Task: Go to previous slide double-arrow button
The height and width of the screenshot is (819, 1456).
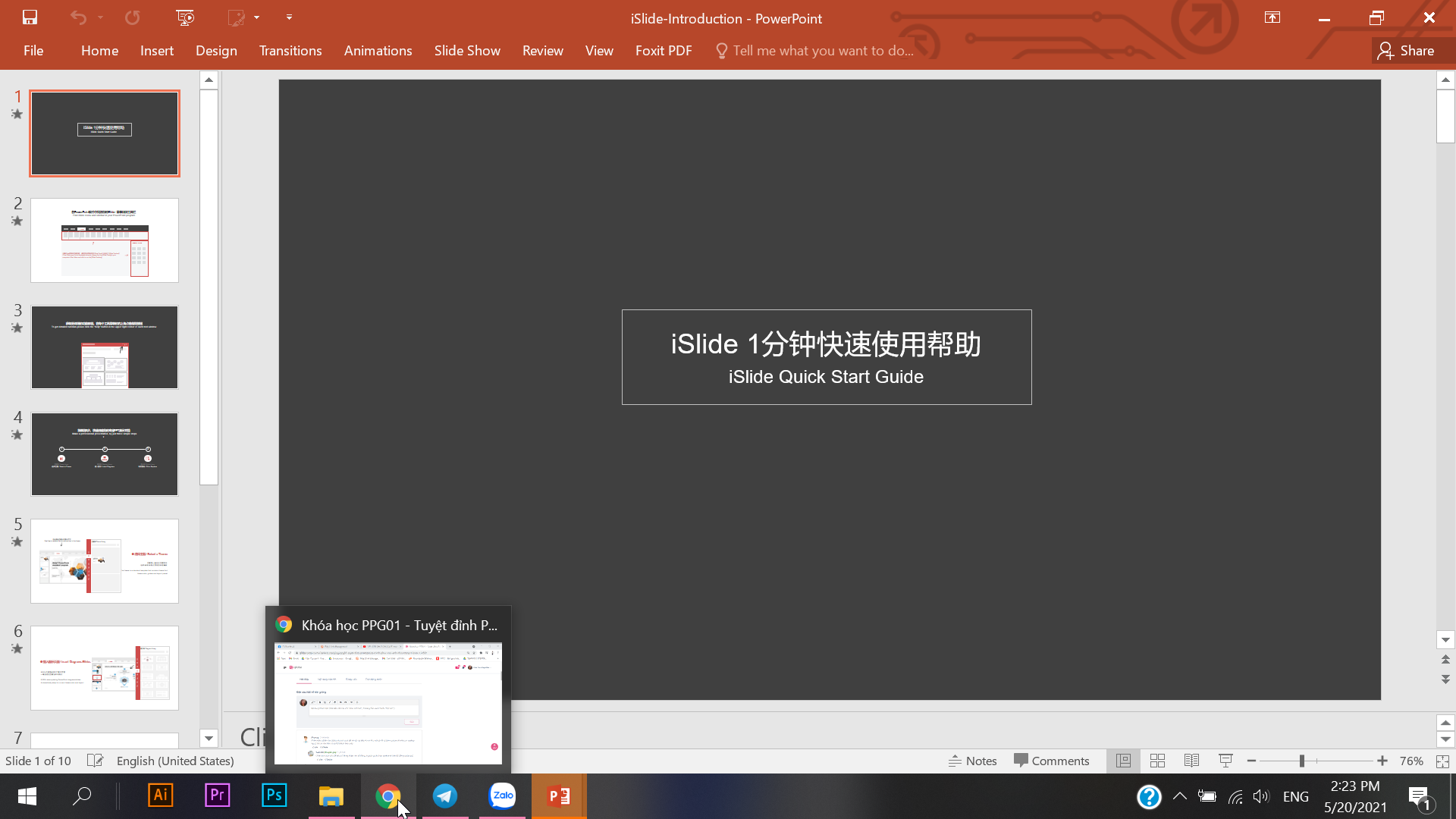Action: (1445, 660)
